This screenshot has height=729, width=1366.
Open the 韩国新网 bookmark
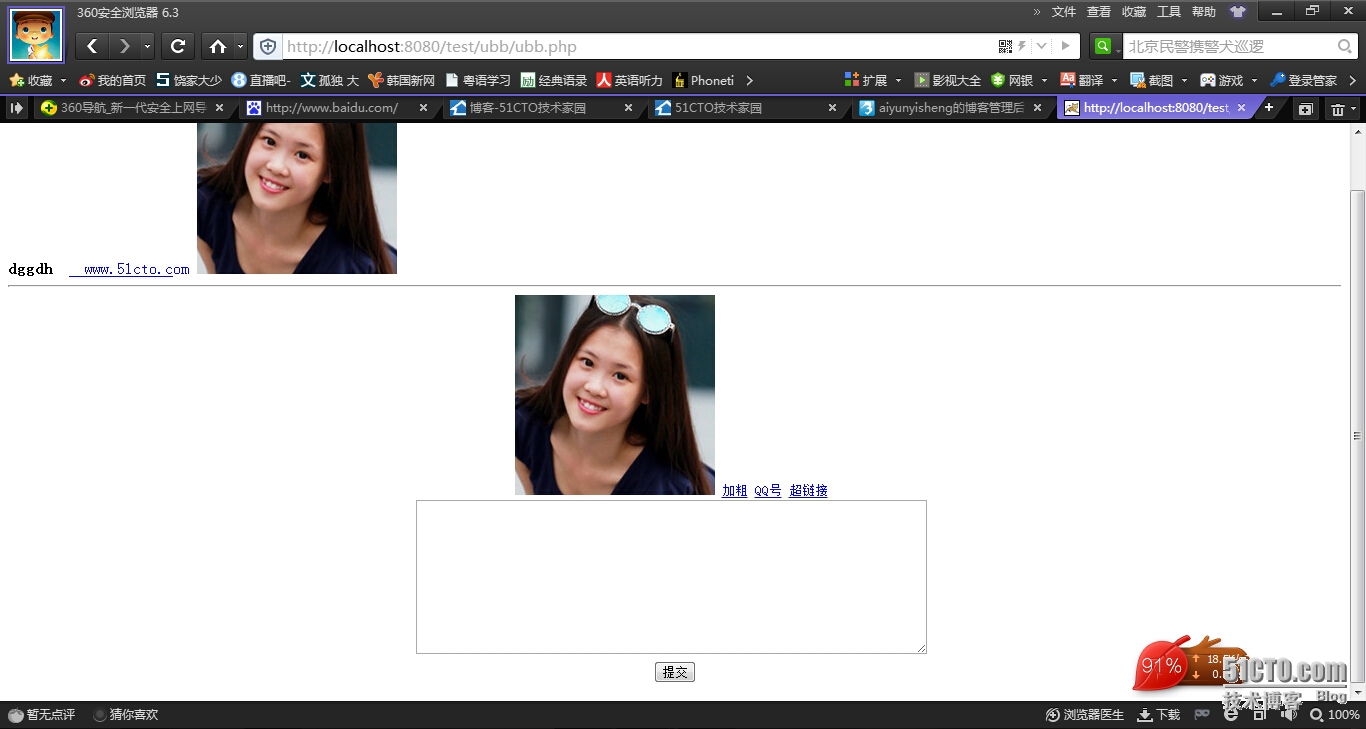[402, 80]
